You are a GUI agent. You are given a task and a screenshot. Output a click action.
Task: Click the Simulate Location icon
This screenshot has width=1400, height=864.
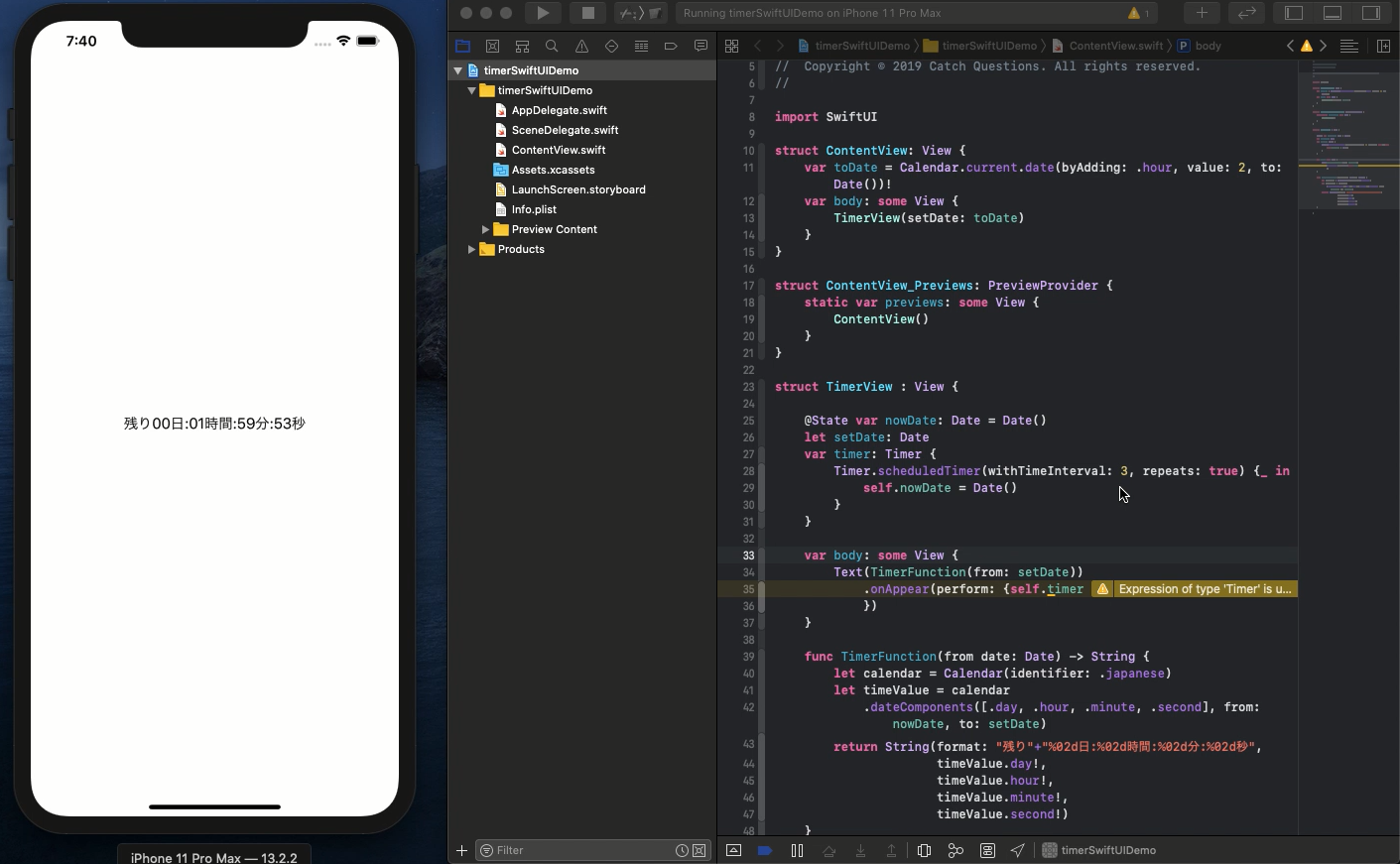[x=1018, y=850]
